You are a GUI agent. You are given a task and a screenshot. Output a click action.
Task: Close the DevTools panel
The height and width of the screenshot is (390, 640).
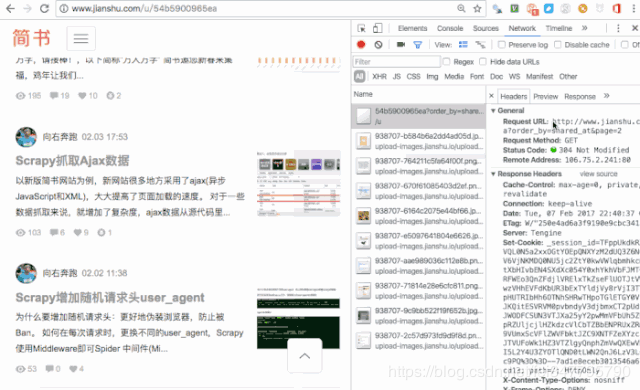click(x=635, y=28)
